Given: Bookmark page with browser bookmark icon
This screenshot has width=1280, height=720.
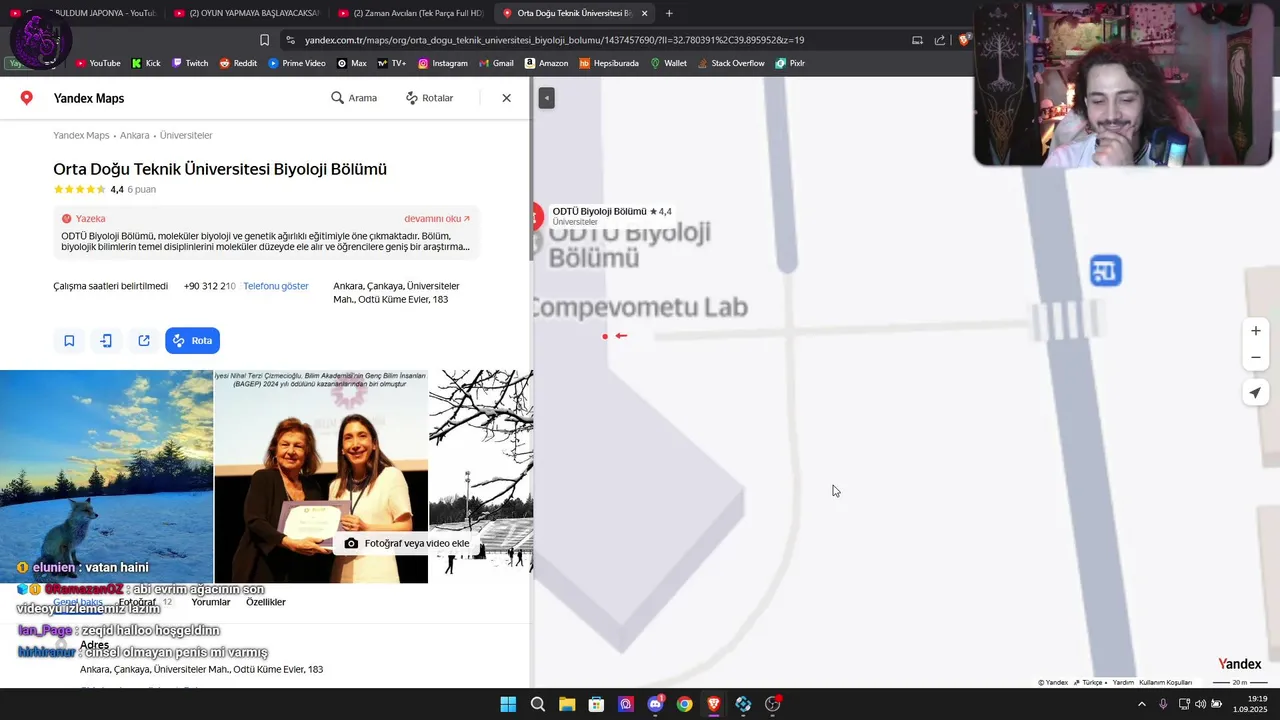Looking at the screenshot, I should [x=264, y=40].
